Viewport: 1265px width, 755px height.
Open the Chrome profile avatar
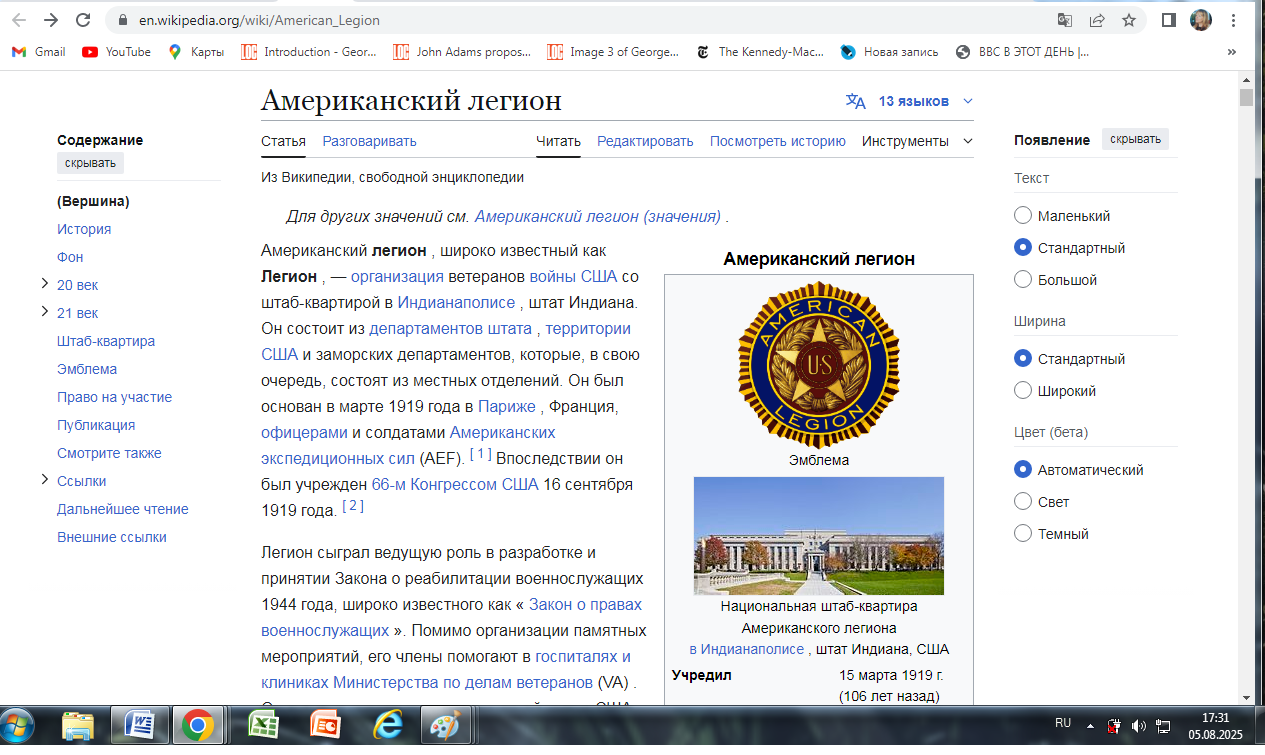click(x=1200, y=20)
